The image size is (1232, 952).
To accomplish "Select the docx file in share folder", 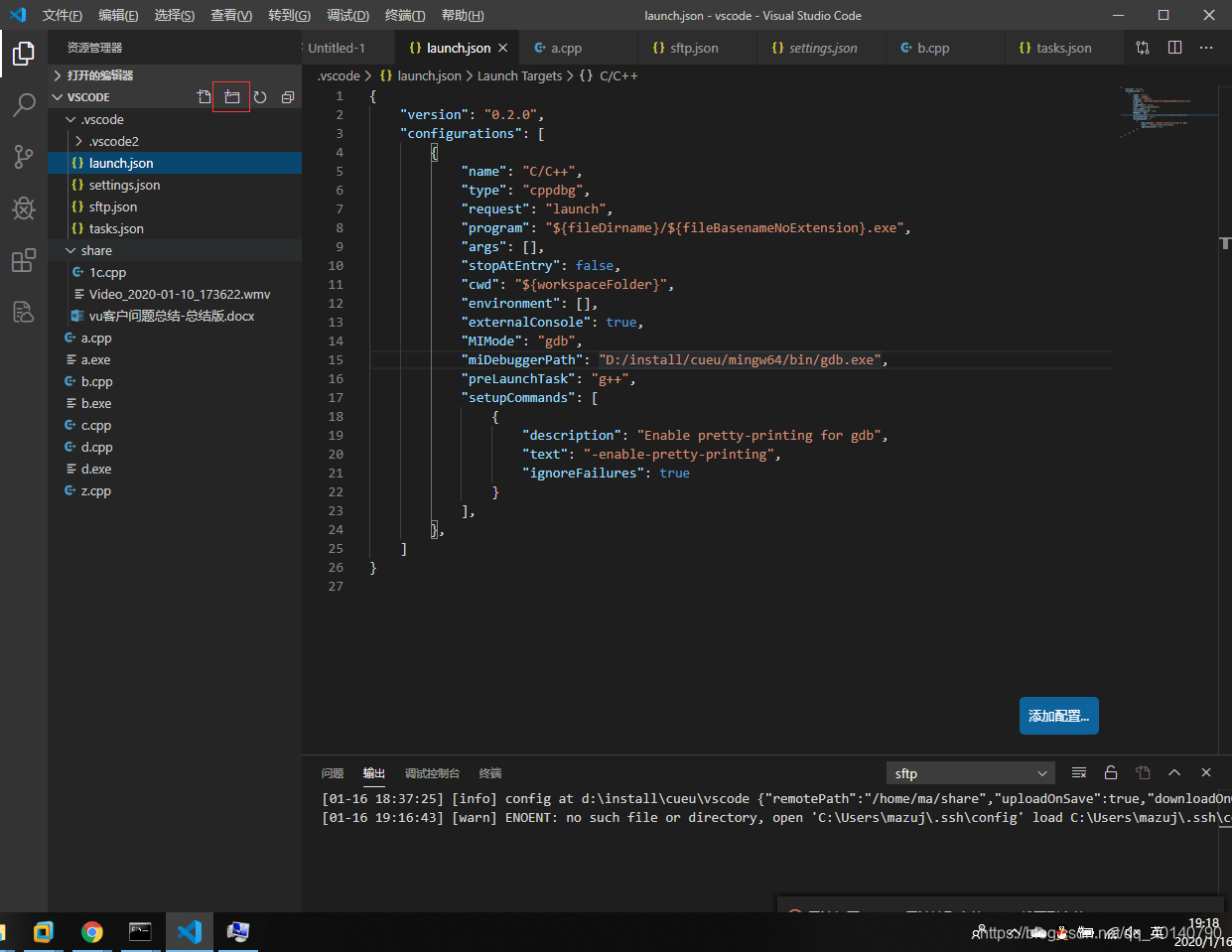I will pos(175,316).
